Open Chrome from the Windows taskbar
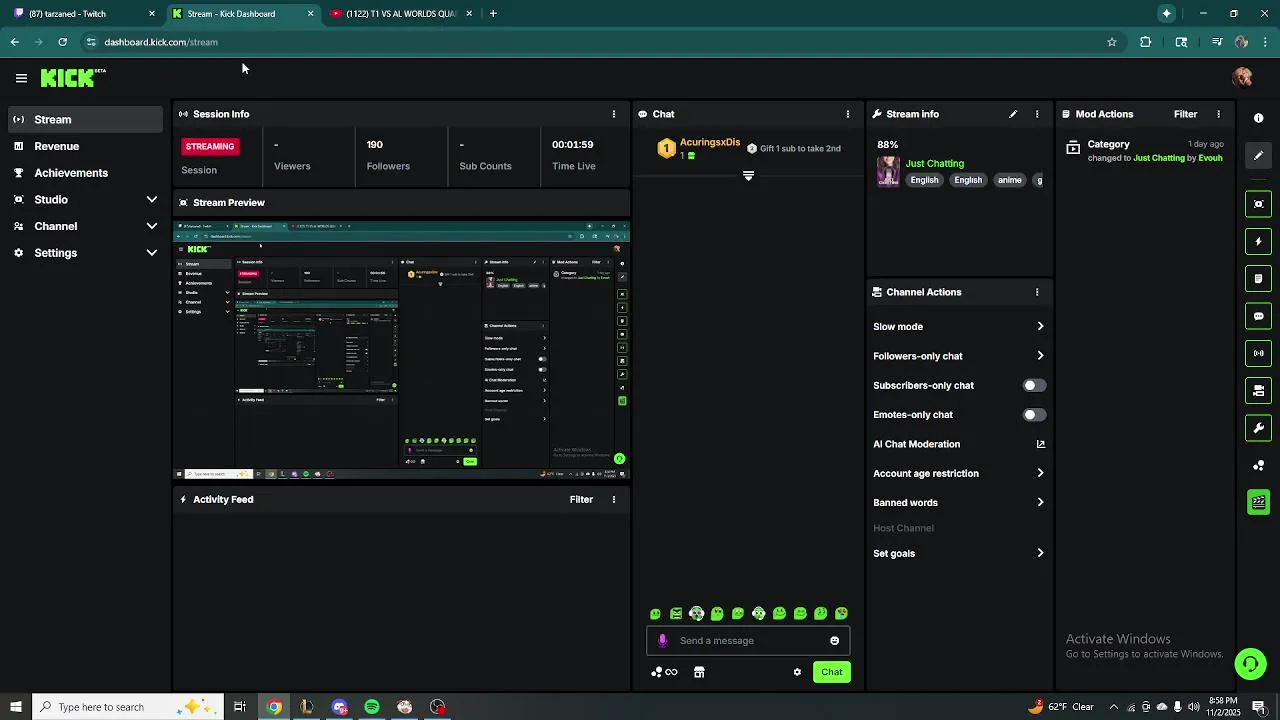The image size is (1280, 720). coord(274,707)
